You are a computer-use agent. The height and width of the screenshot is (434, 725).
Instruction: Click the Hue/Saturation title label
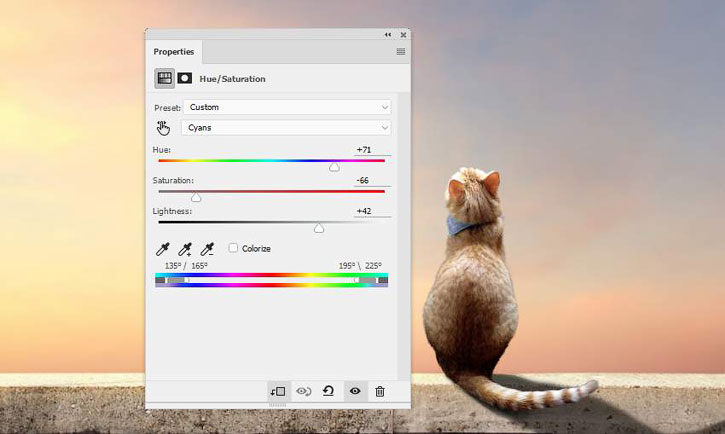tap(233, 79)
